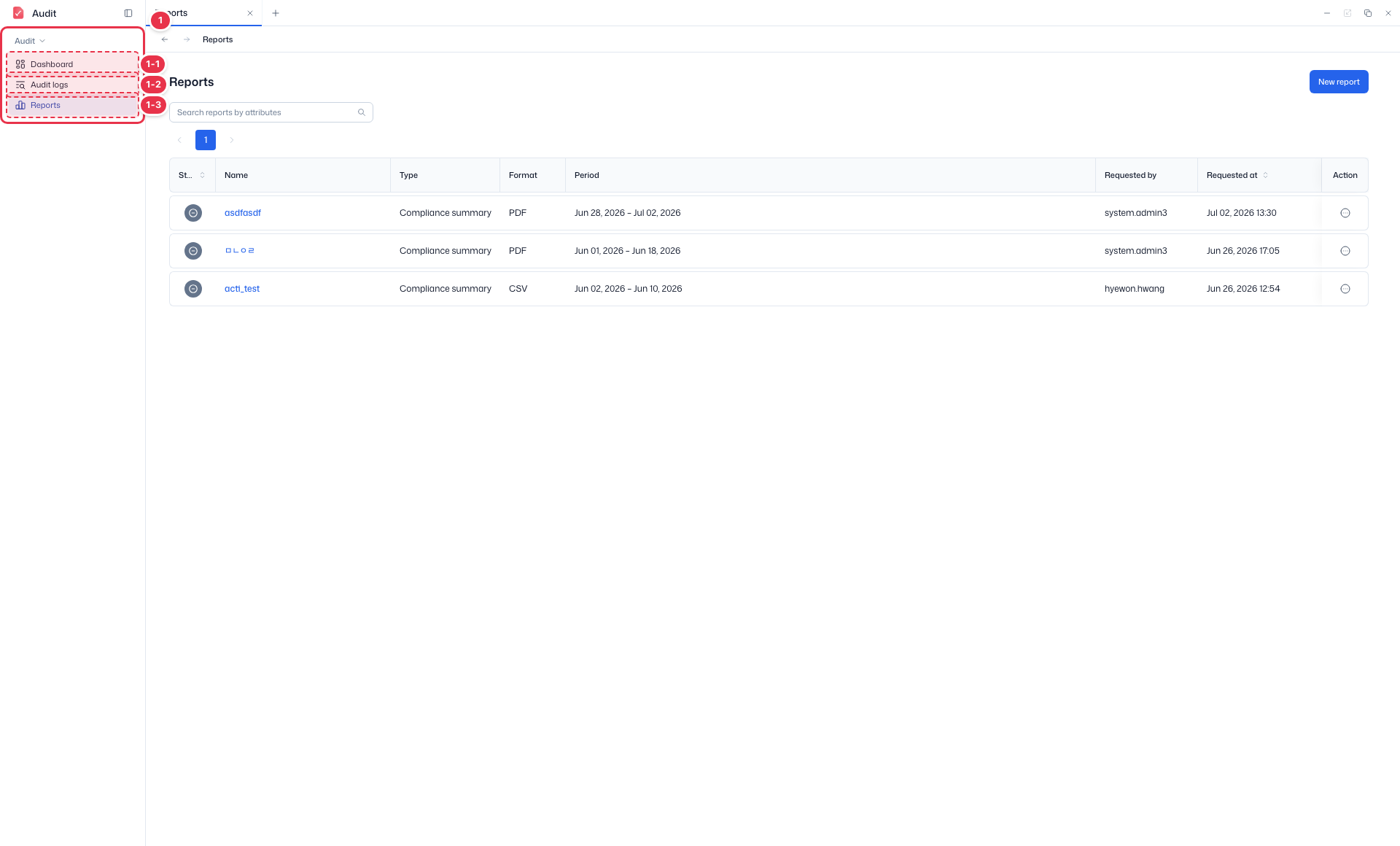Click the search magnifier icon
The height and width of the screenshot is (846, 1400).
(362, 112)
